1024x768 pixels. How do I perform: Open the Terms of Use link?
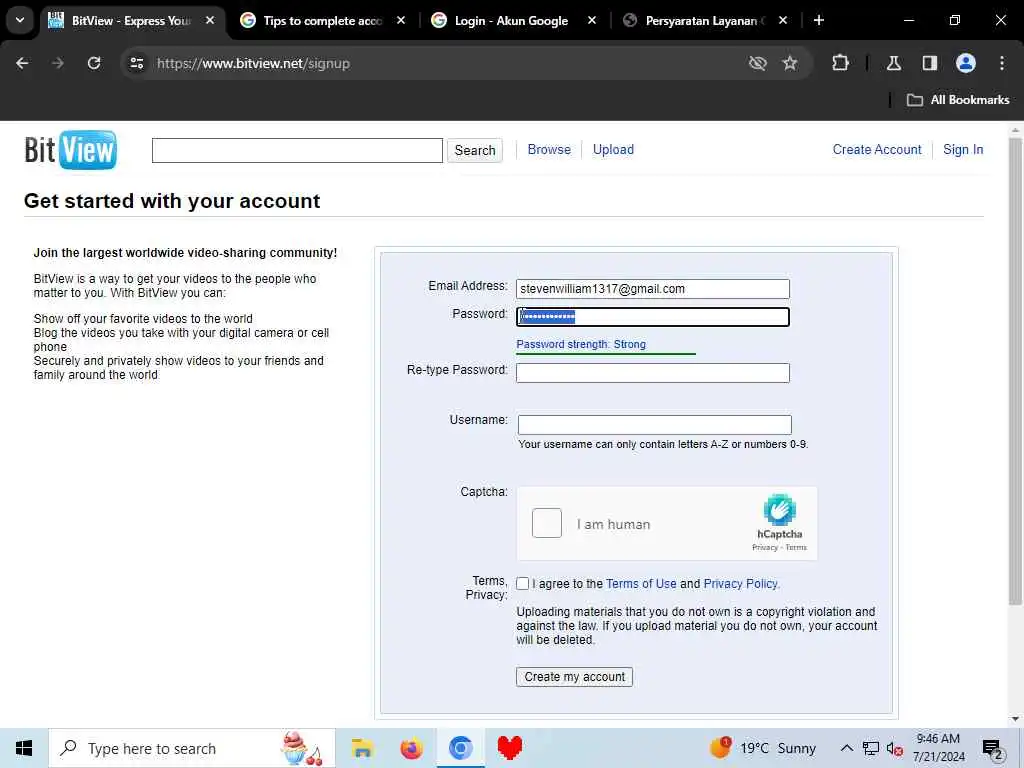(x=641, y=584)
